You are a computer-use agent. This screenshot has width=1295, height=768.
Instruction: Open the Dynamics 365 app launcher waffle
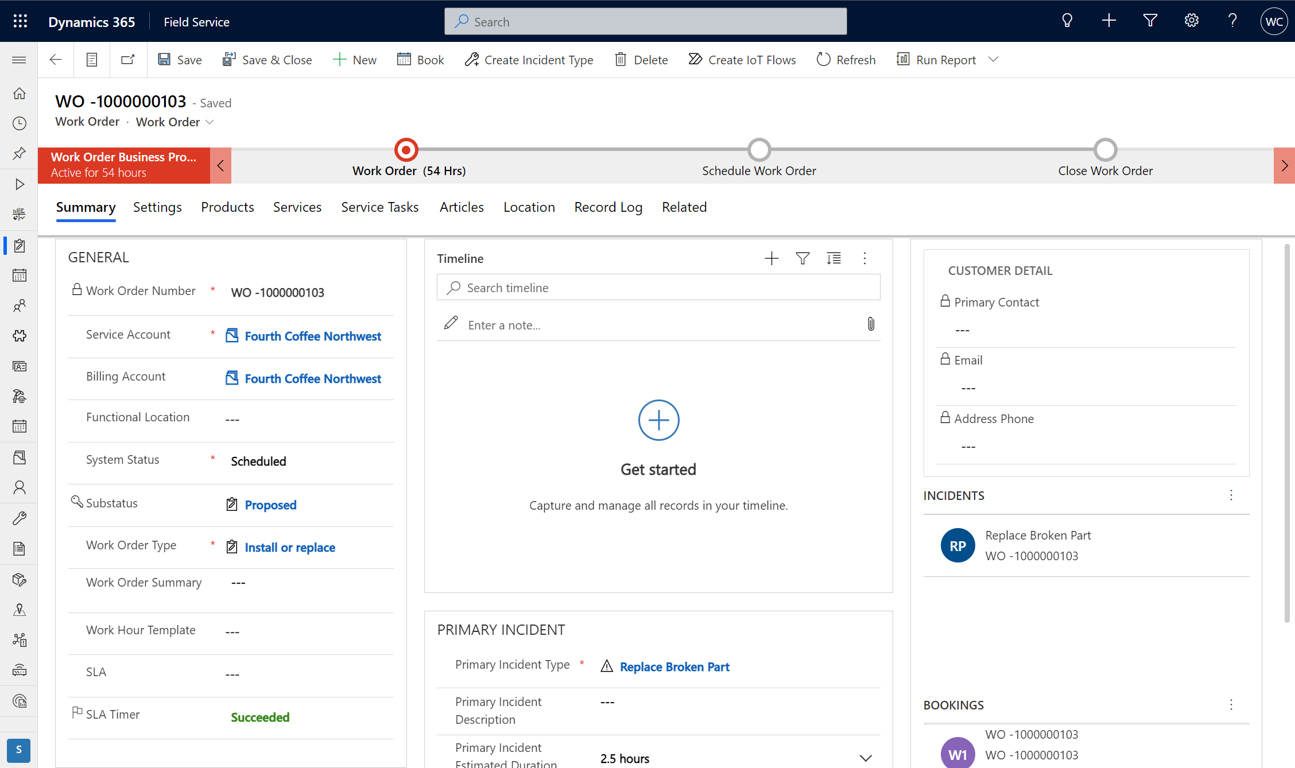pos(20,21)
